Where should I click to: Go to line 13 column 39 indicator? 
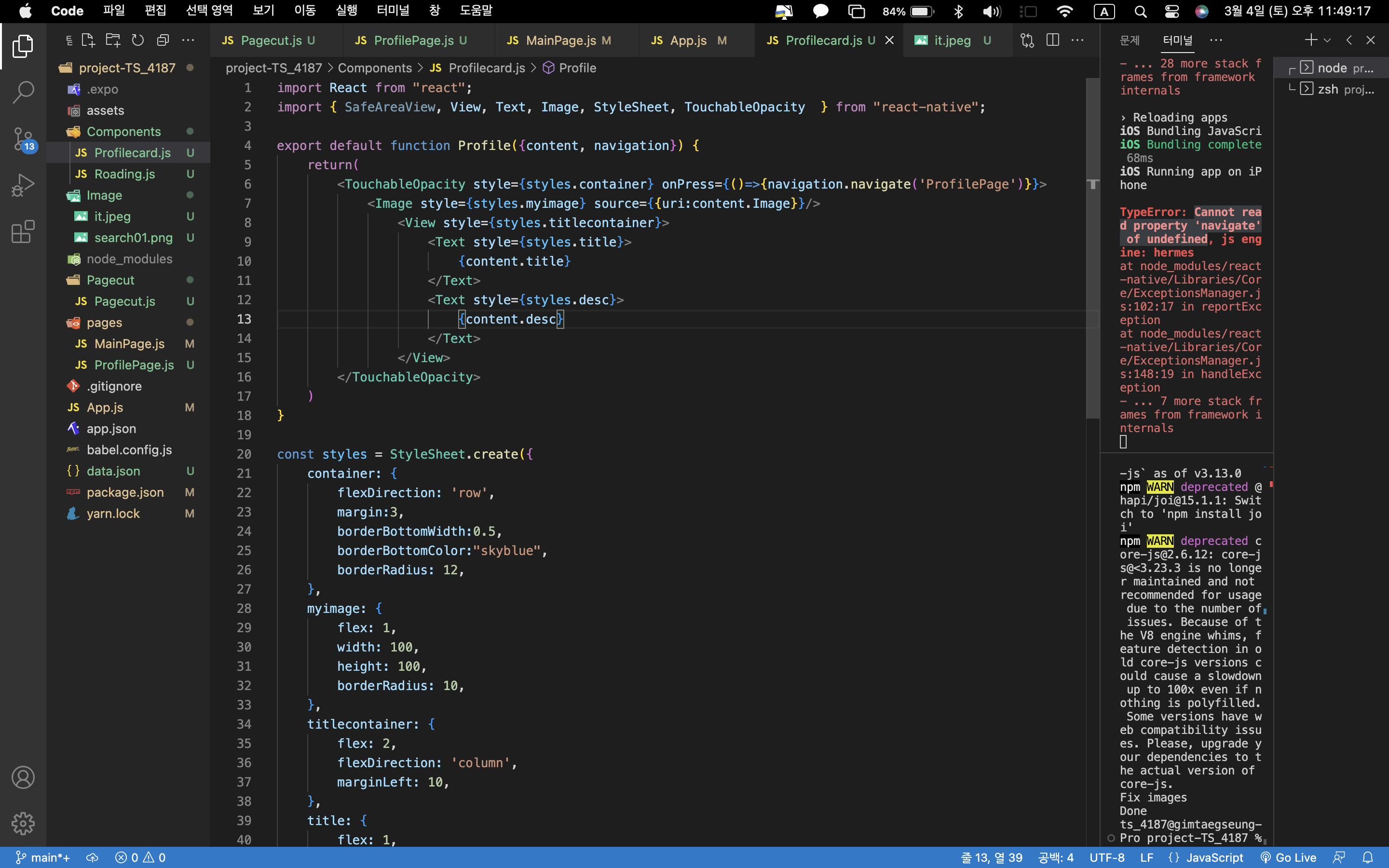(993, 858)
